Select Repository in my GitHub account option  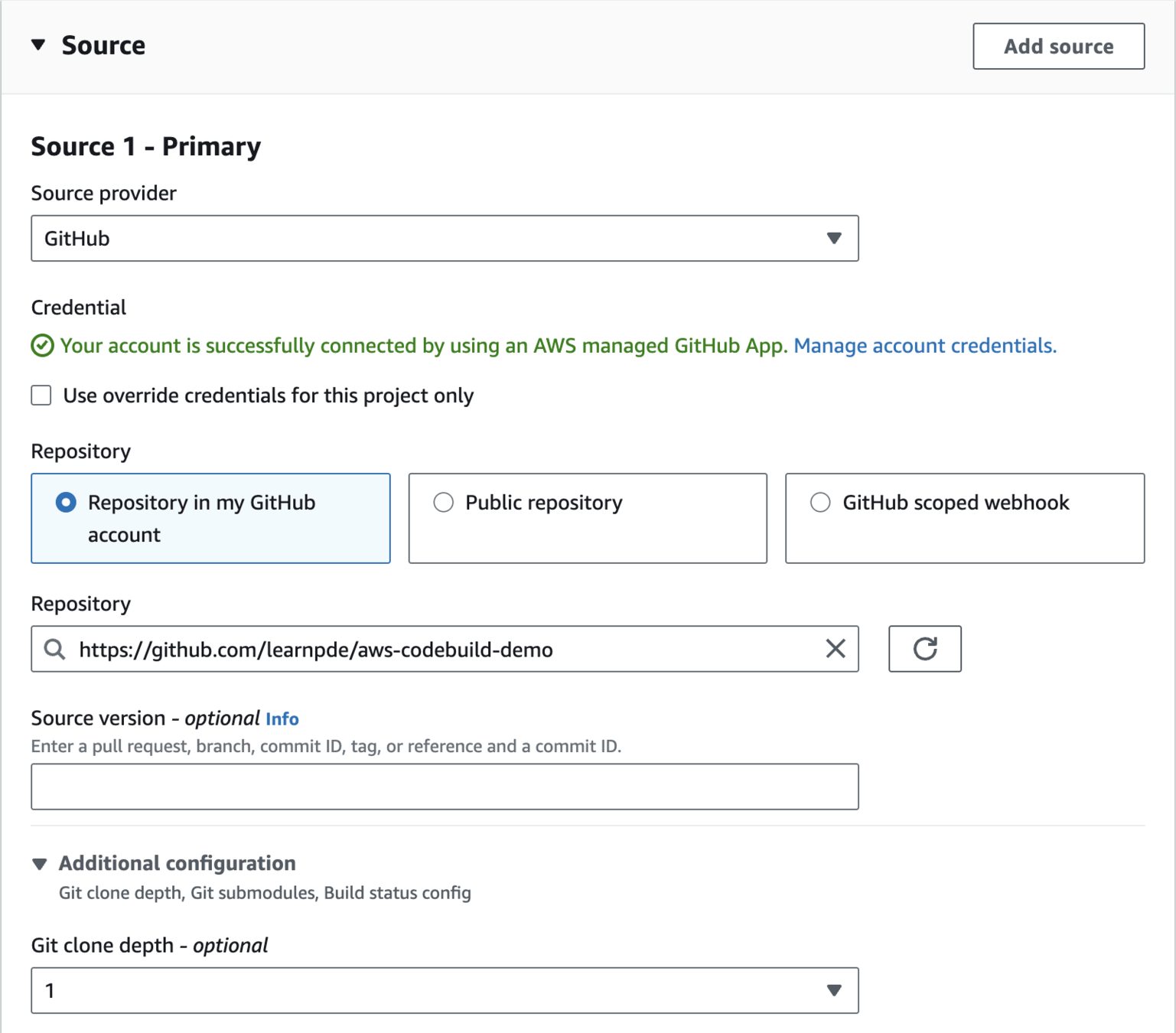pos(67,503)
